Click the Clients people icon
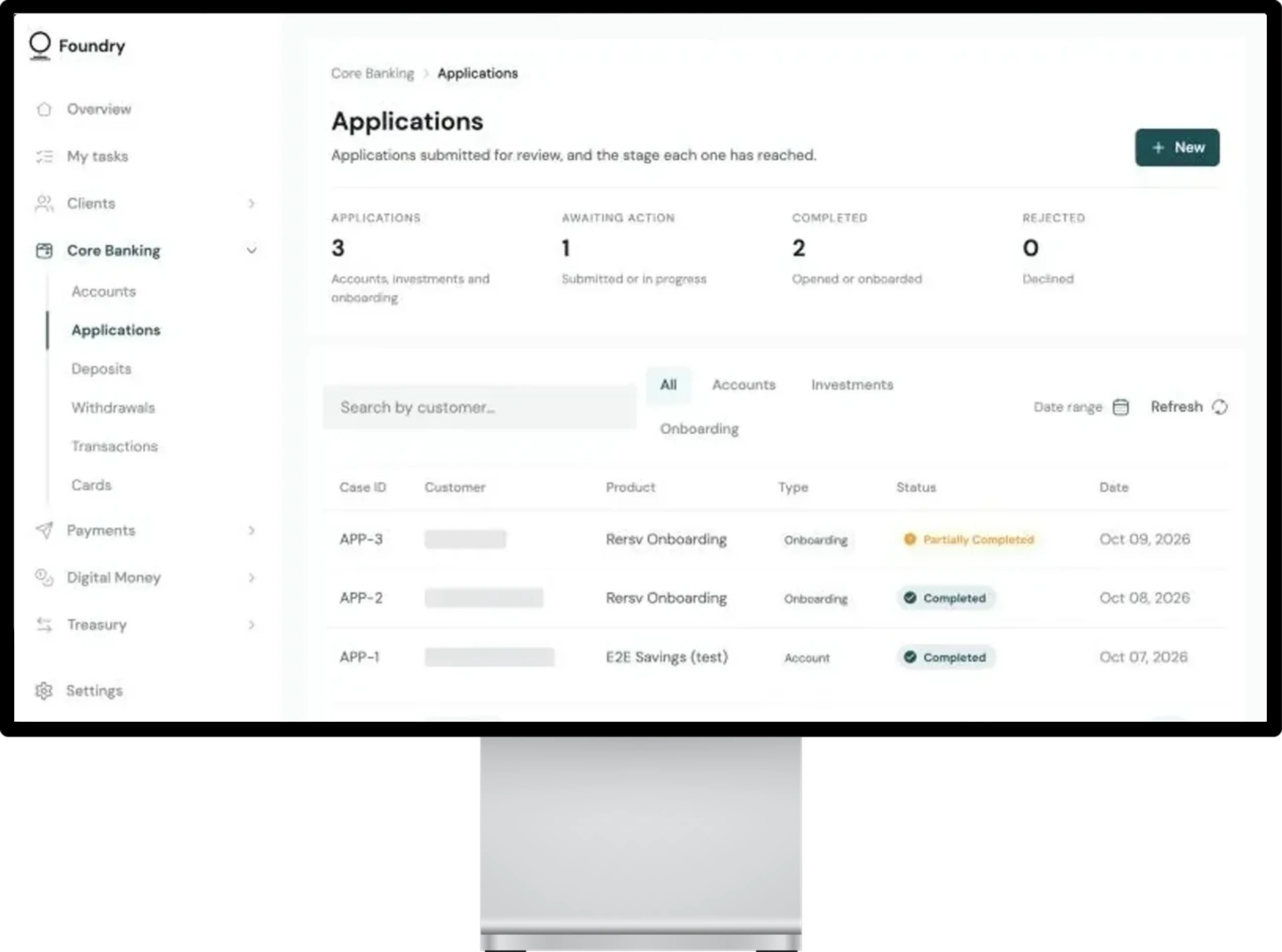This screenshot has width=1282, height=952. coord(44,203)
